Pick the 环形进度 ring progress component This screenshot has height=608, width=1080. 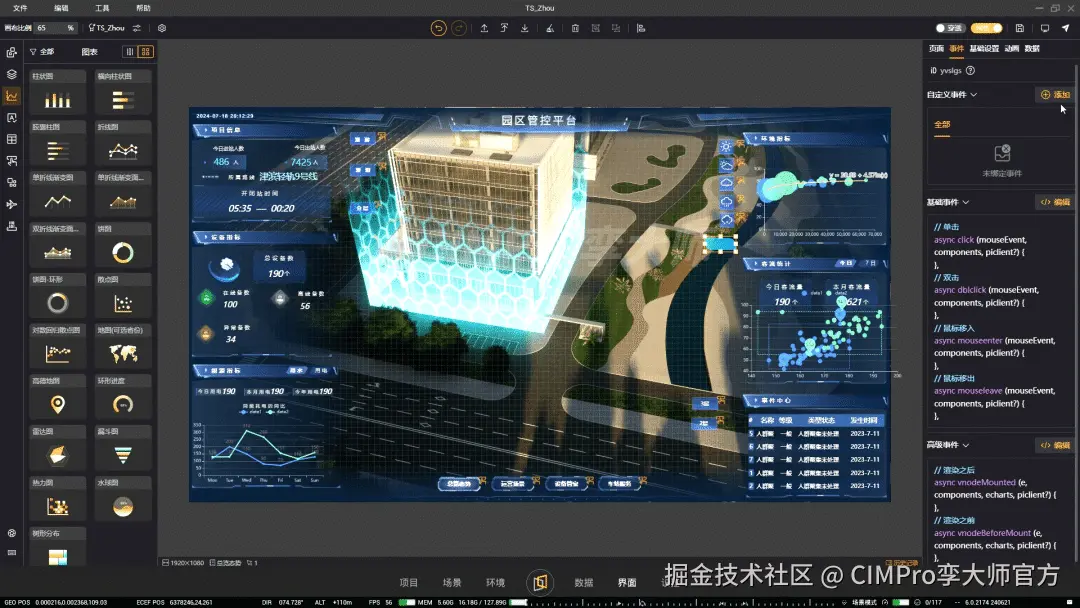123,399
